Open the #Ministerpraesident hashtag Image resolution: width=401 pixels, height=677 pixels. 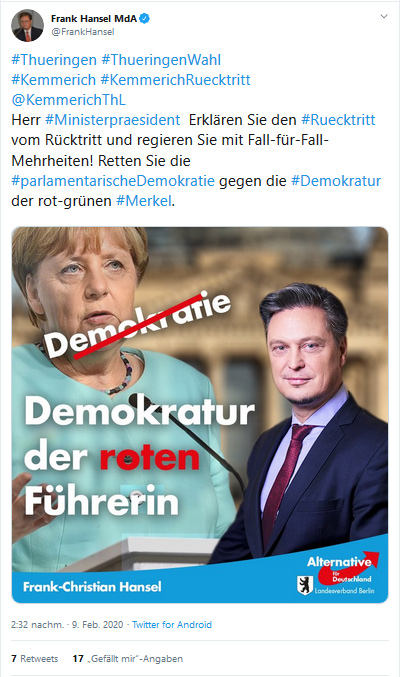[113, 120]
